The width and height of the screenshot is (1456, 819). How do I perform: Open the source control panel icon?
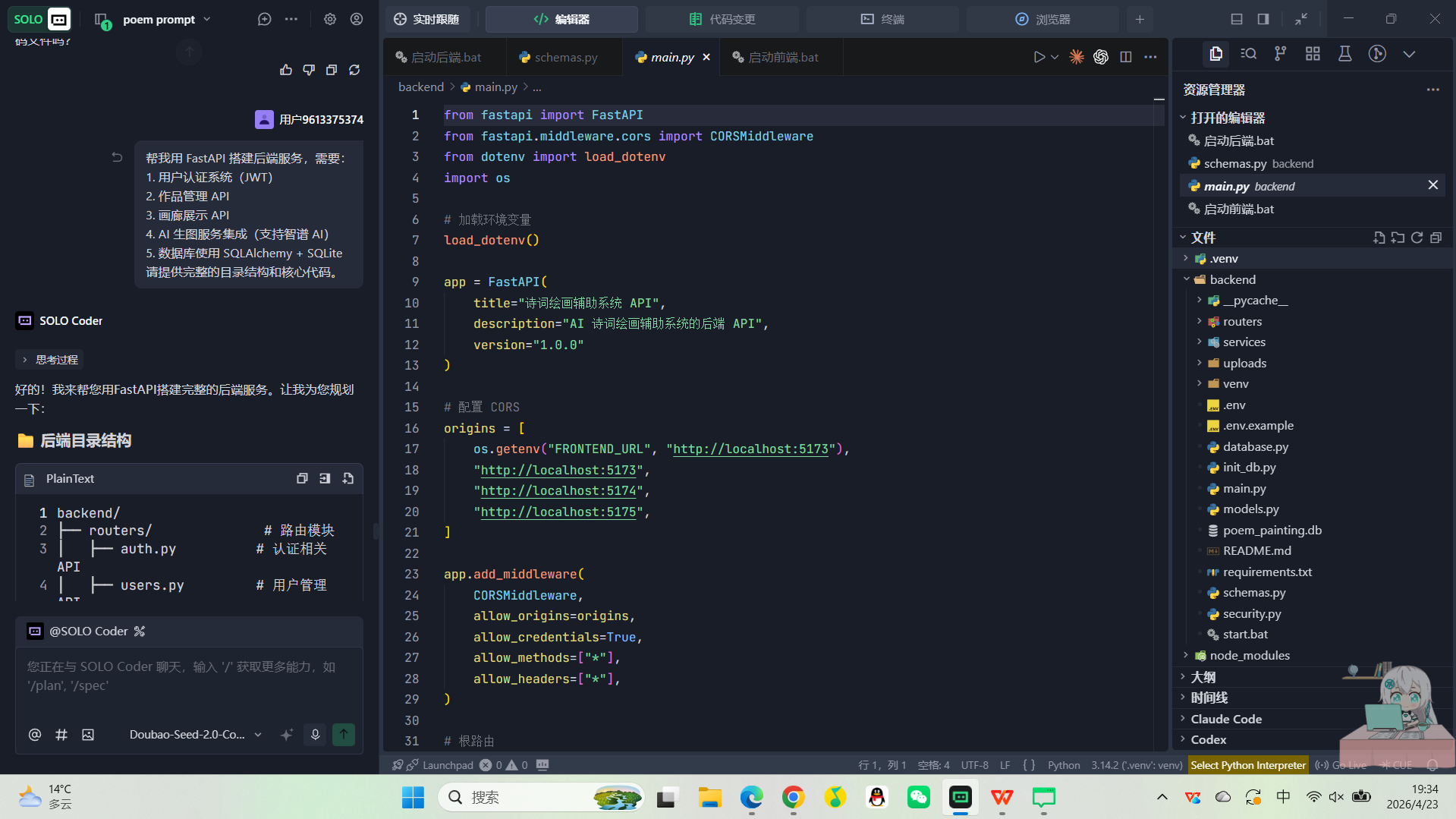[x=1280, y=54]
